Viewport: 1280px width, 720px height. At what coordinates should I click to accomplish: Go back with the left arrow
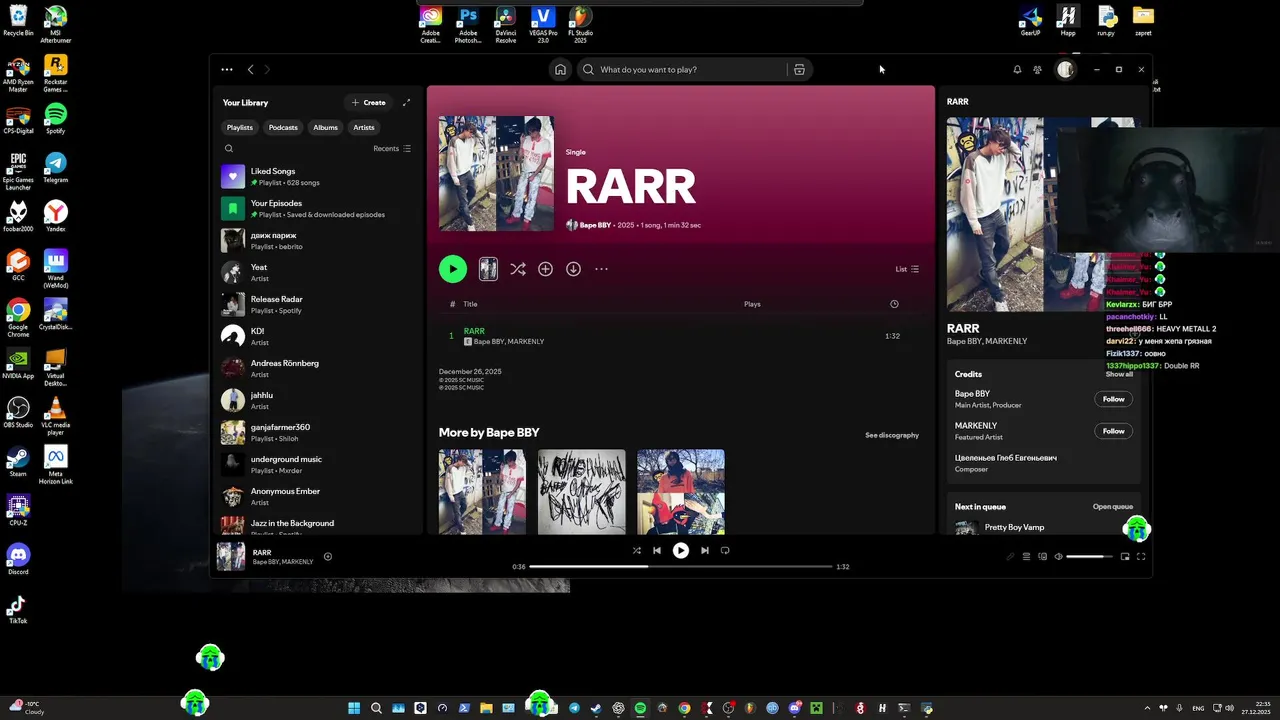point(251,69)
